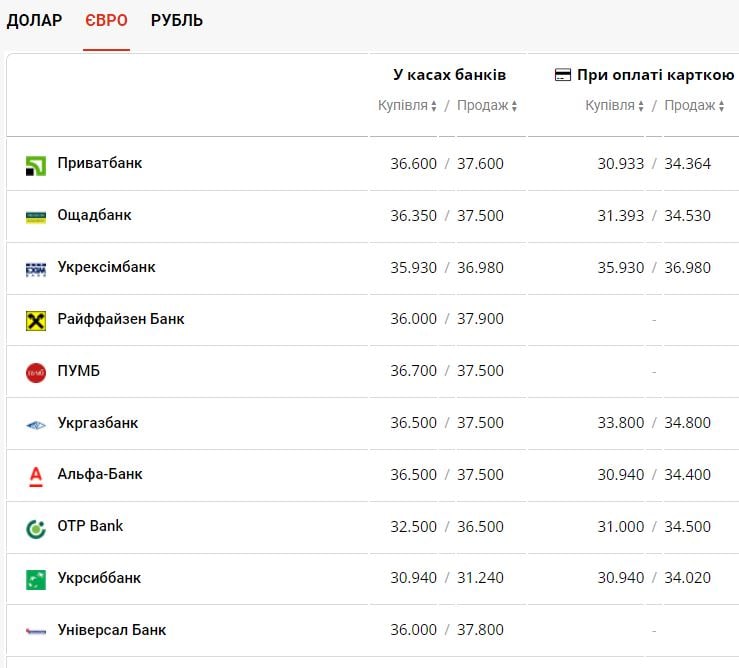Click the Райффайзен Банк logo icon
739x668 pixels.
point(36,321)
